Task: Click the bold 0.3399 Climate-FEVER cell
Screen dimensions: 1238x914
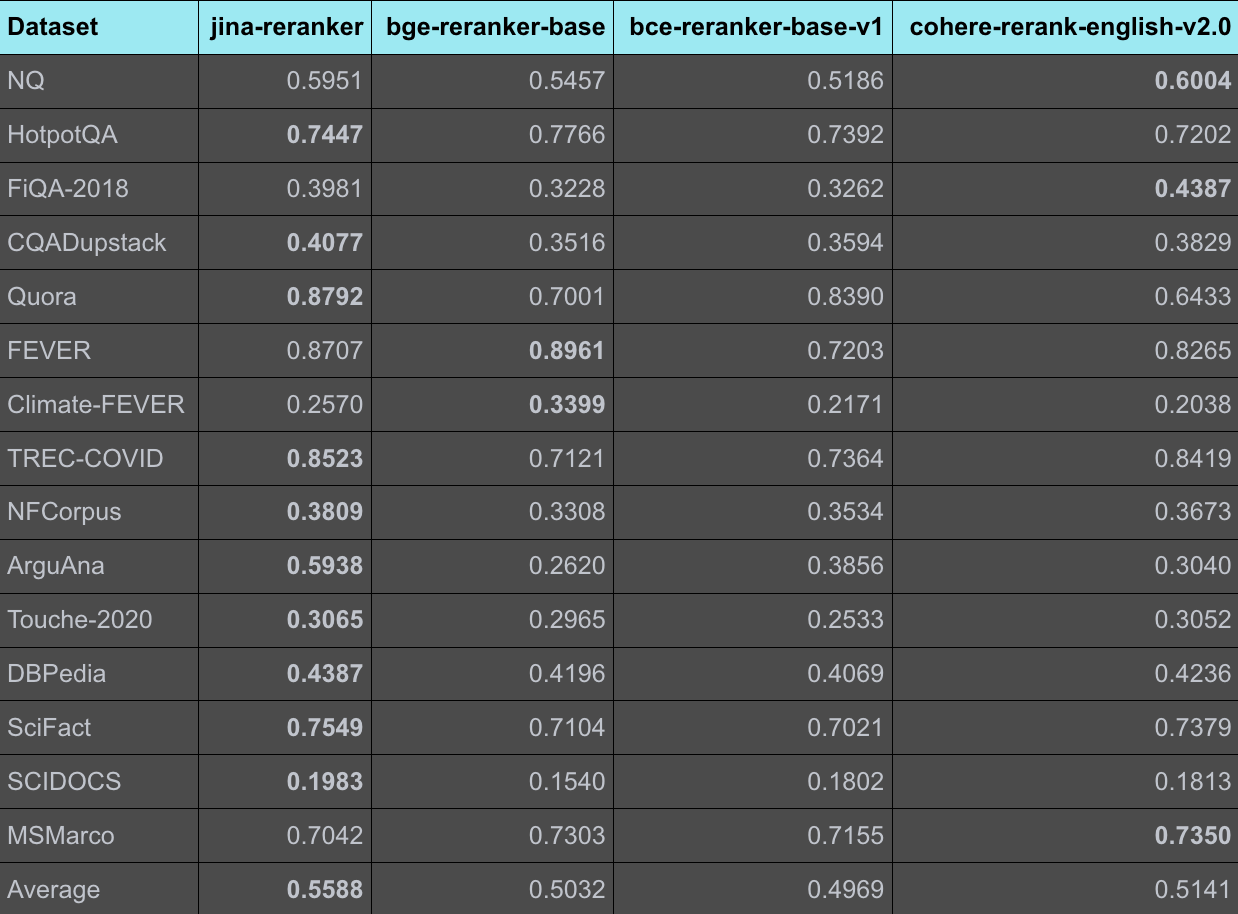Action: pyautogui.click(x=567, y=405)
